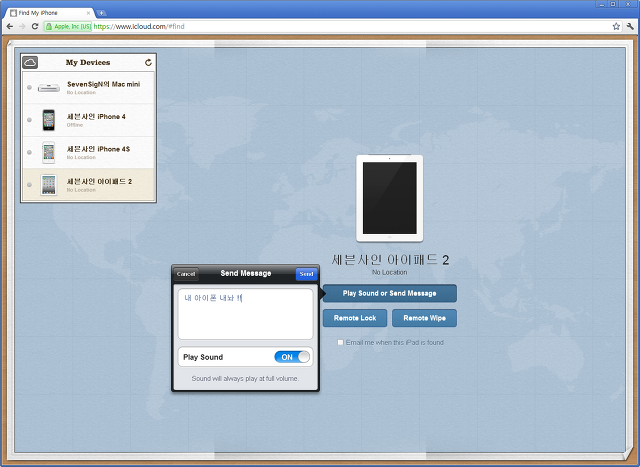This screenshot has height=467, width=640.
Task: Toggle the Play Sound switch off
Action: pos(292,357)
